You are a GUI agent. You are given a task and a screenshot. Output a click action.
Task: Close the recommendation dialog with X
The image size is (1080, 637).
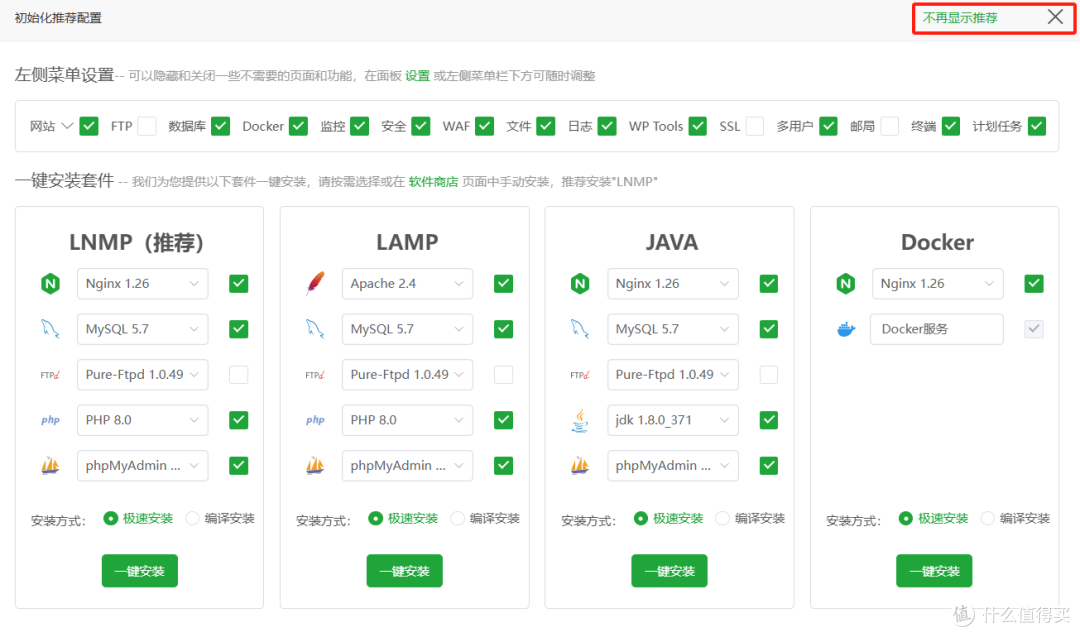tap(1055, 17)
